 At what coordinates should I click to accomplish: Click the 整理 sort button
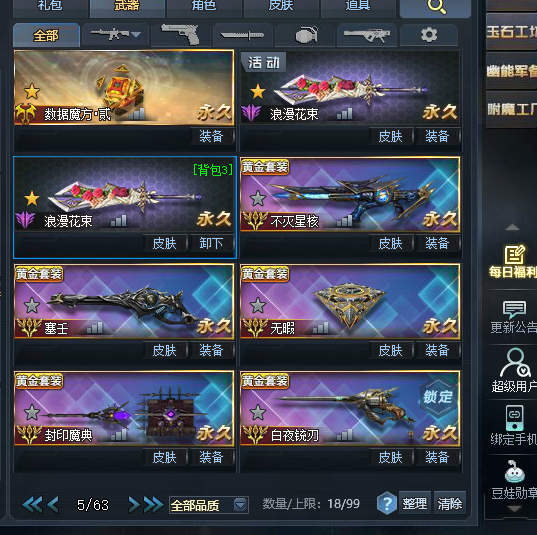[x=415, y=503]
